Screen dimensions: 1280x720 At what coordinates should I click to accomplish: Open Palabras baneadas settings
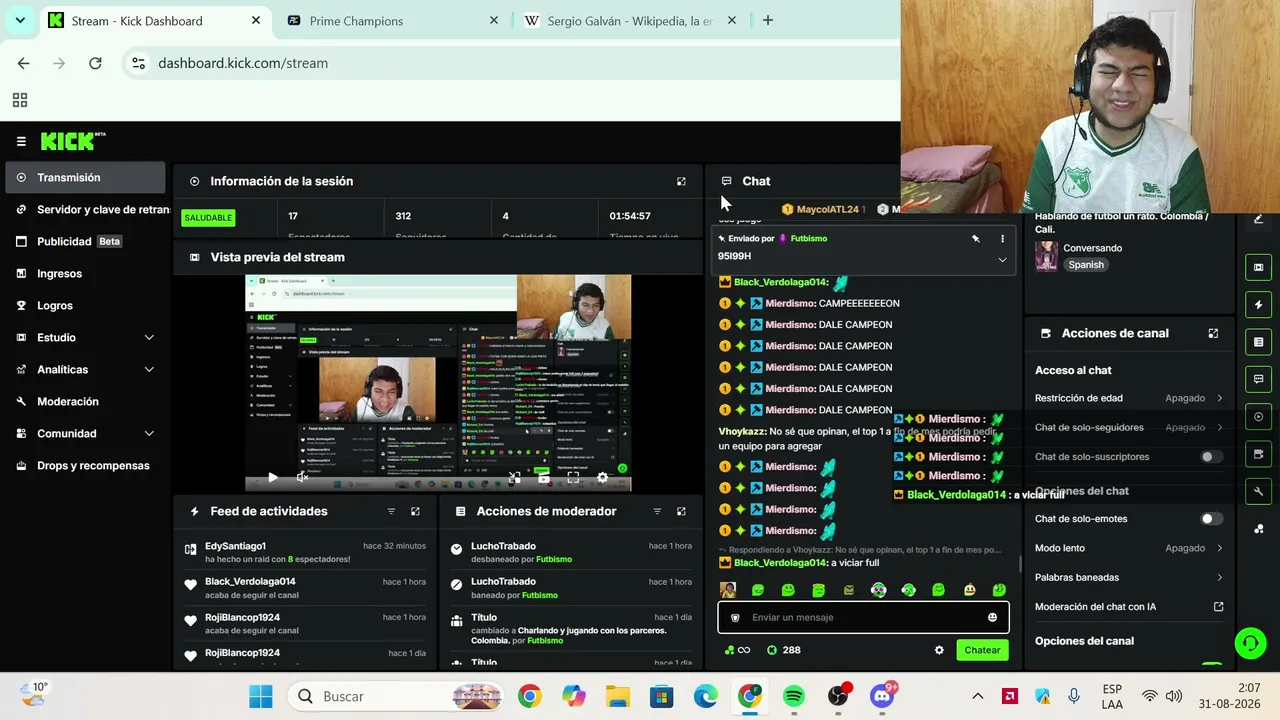[1129, 577]
